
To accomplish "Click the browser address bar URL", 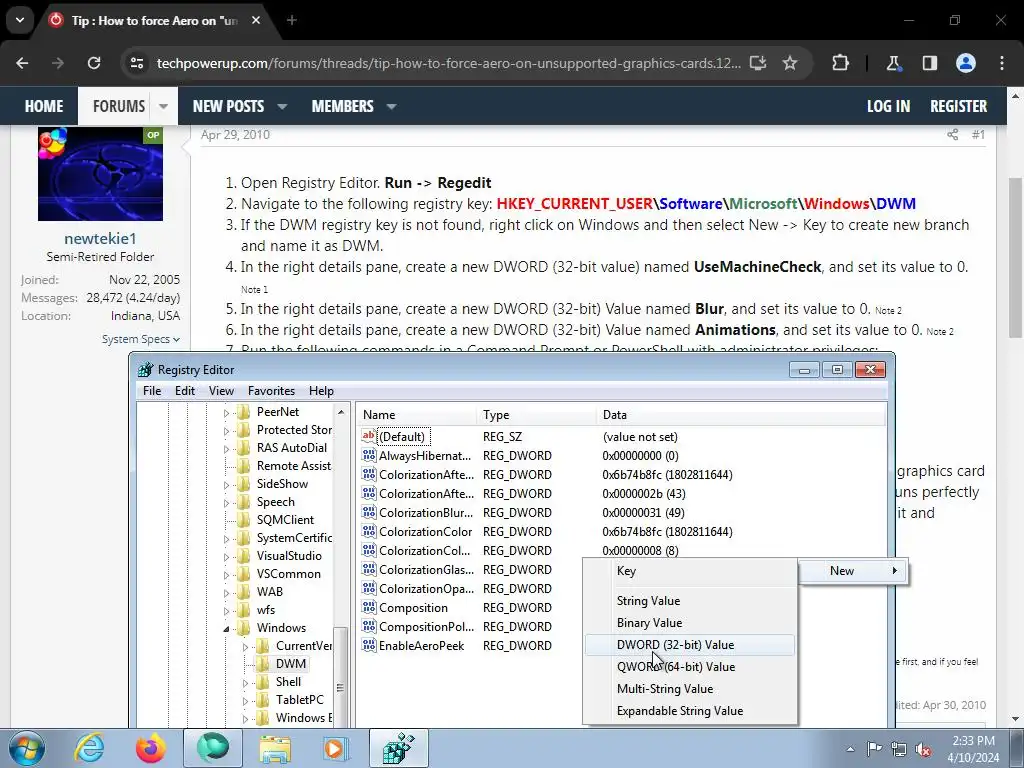I will [x=449, y=63].
